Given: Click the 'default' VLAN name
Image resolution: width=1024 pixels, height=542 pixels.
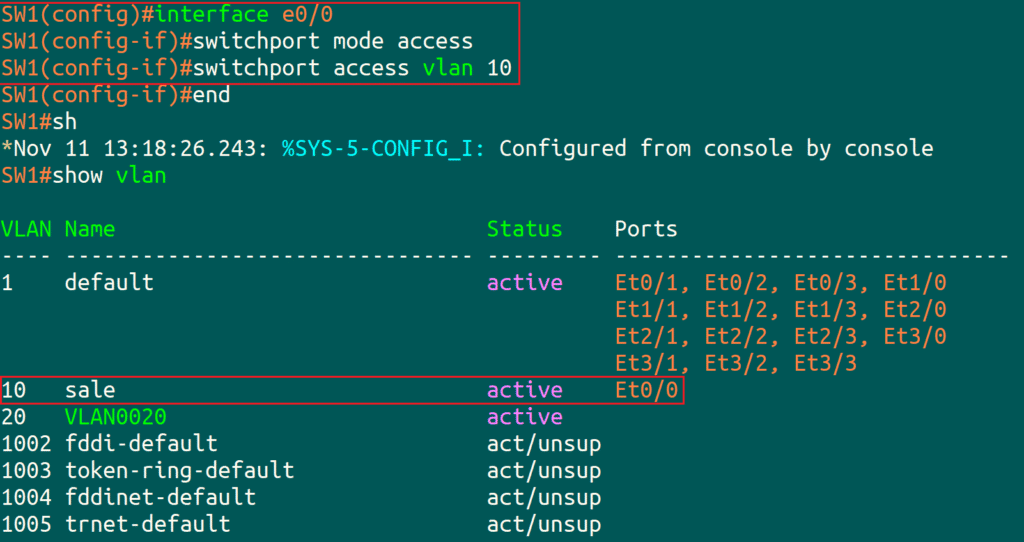Looking at the screenshot, I should pyautogui.click(x=109, y=283).
